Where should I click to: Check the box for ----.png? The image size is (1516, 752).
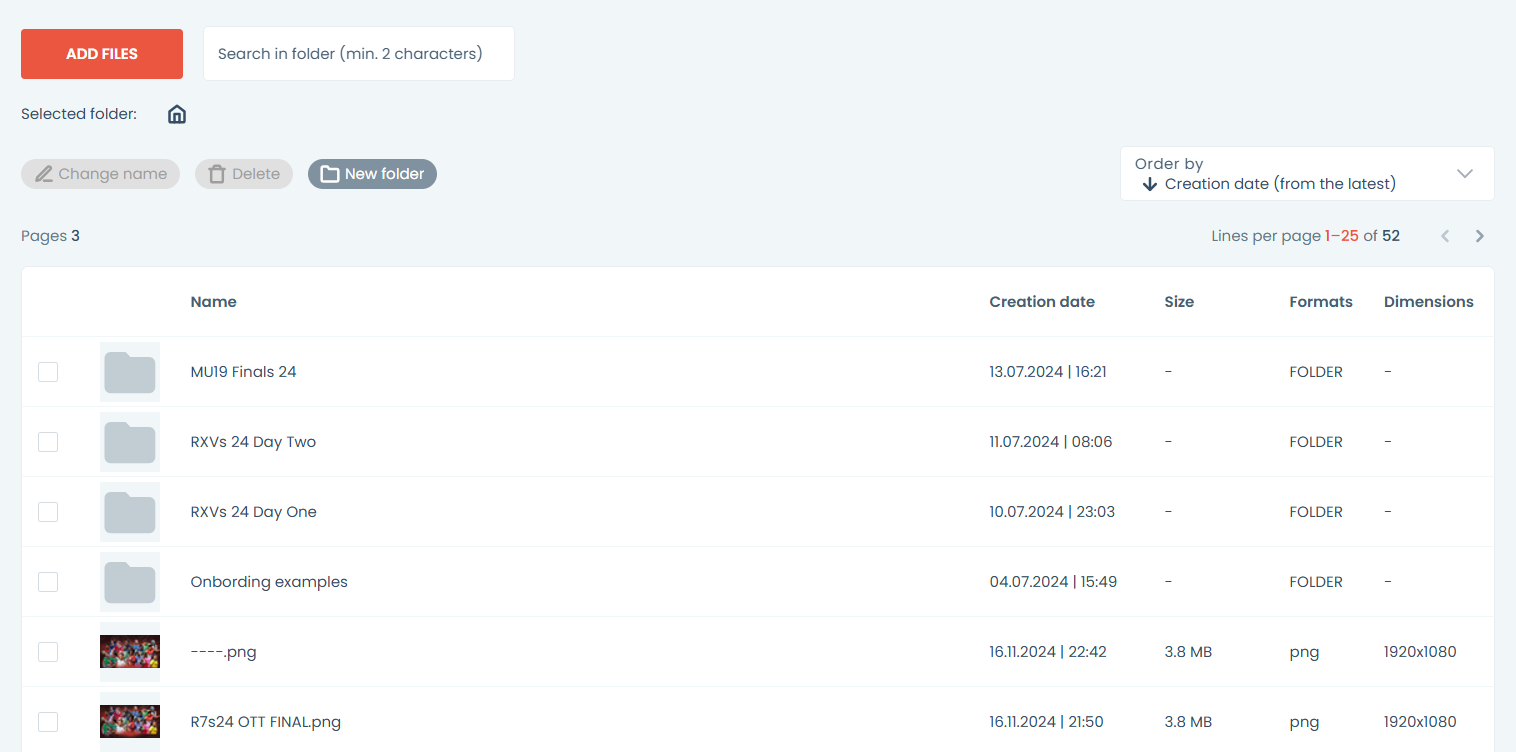[48, 652]
